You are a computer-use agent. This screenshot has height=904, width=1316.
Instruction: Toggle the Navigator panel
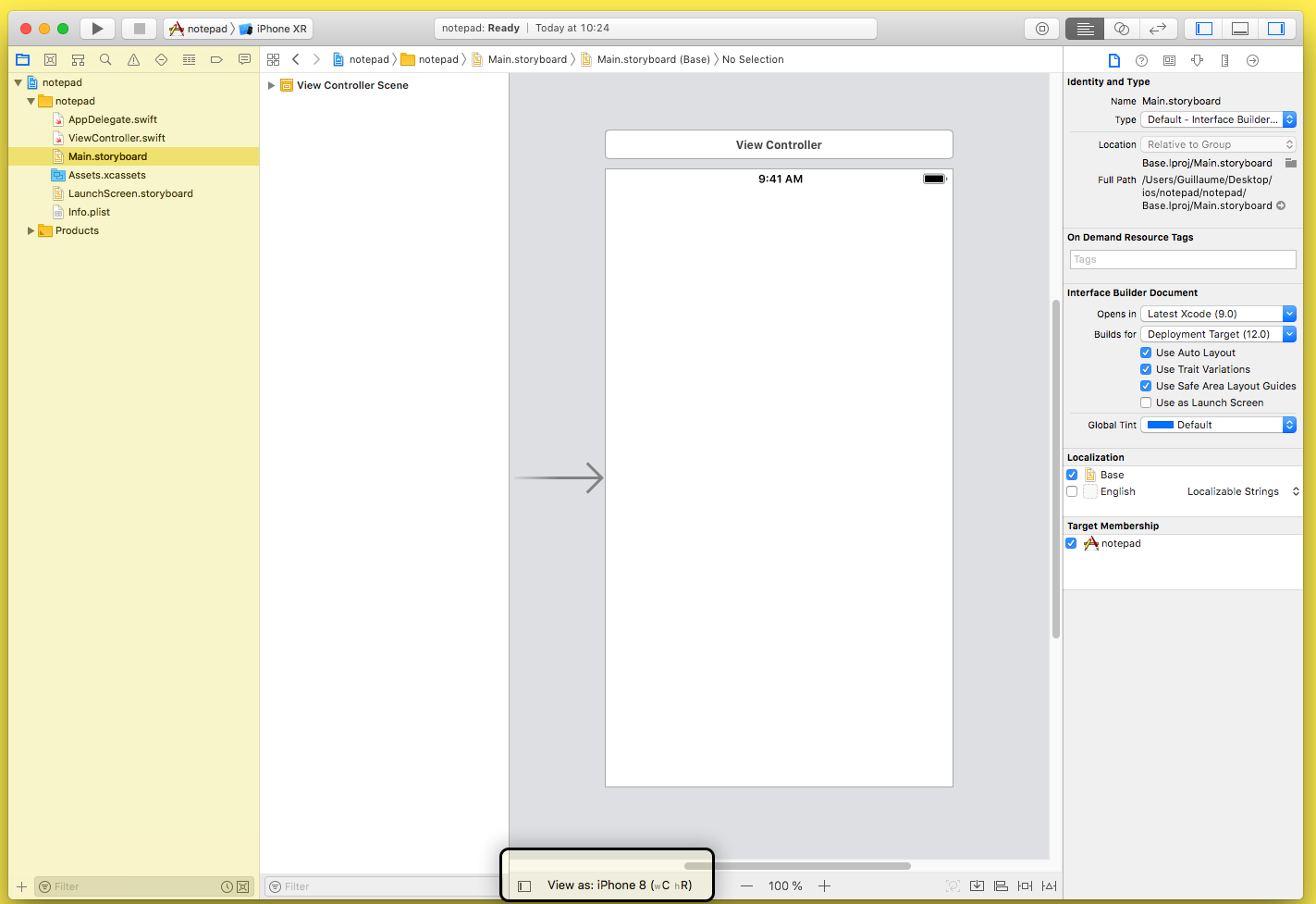click(x=1204, y=29)
